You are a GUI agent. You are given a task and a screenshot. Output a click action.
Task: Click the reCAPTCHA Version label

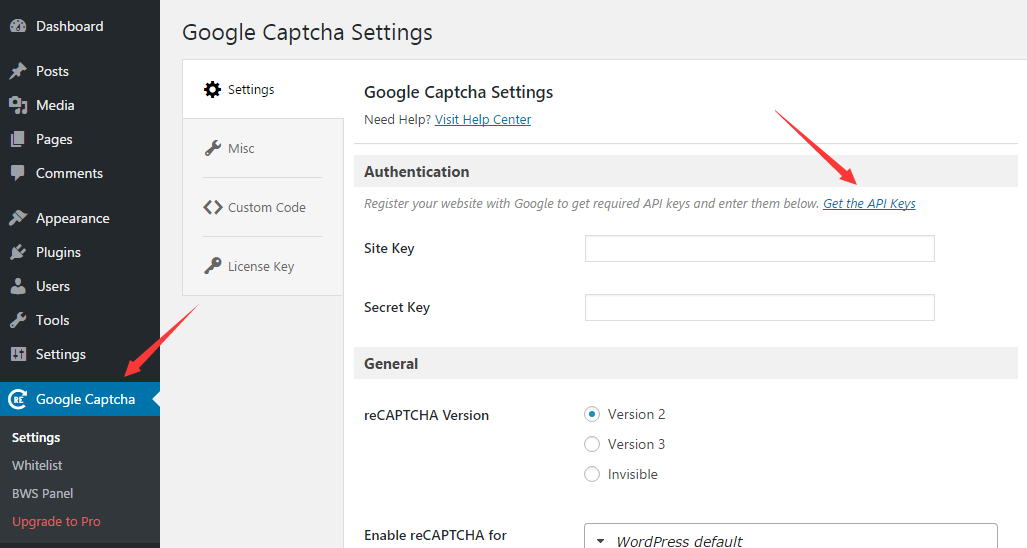click(426, 416)
